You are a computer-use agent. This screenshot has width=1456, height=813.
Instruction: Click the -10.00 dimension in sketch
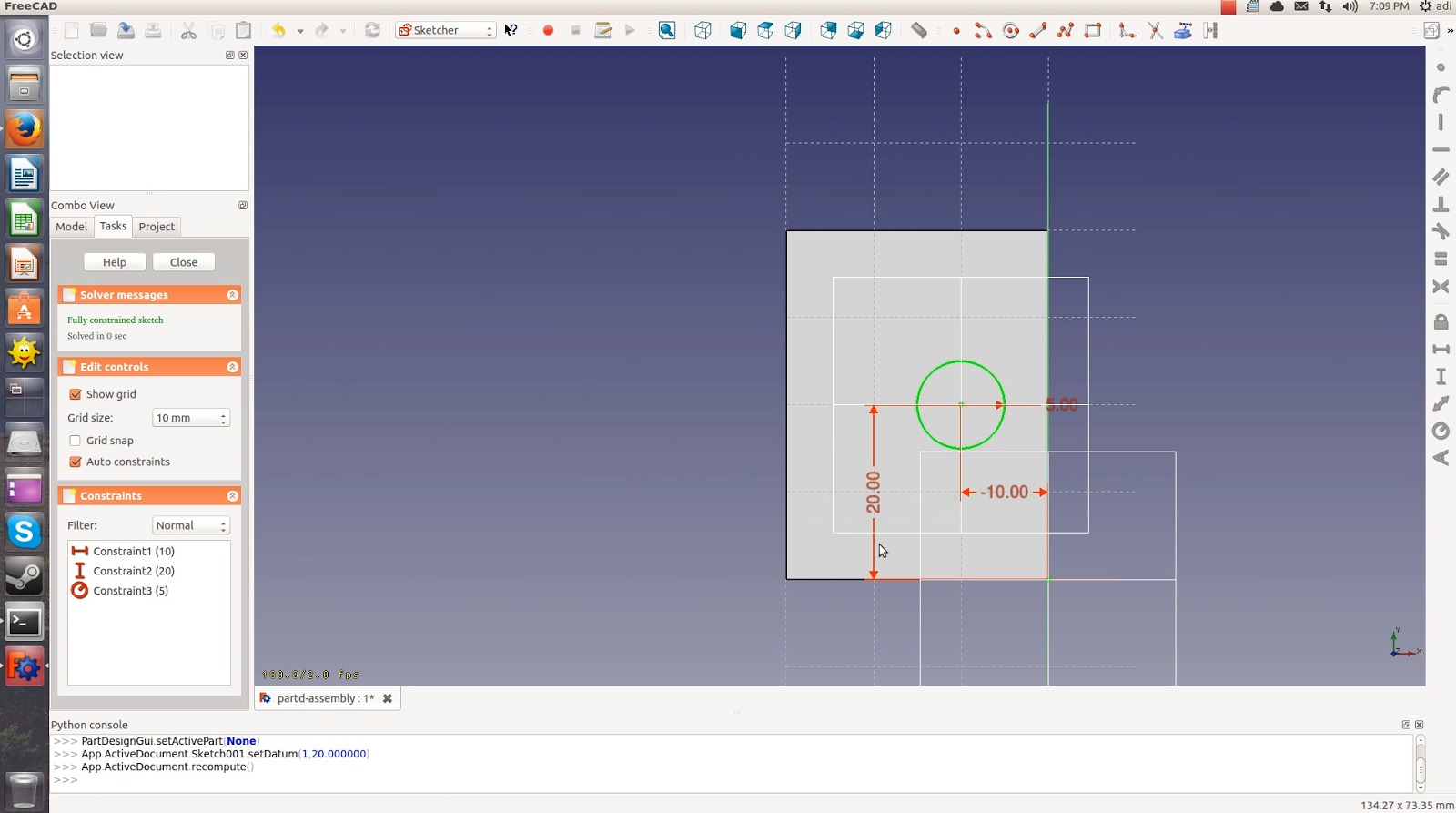pyautogui.click(x=1004, y=492)
